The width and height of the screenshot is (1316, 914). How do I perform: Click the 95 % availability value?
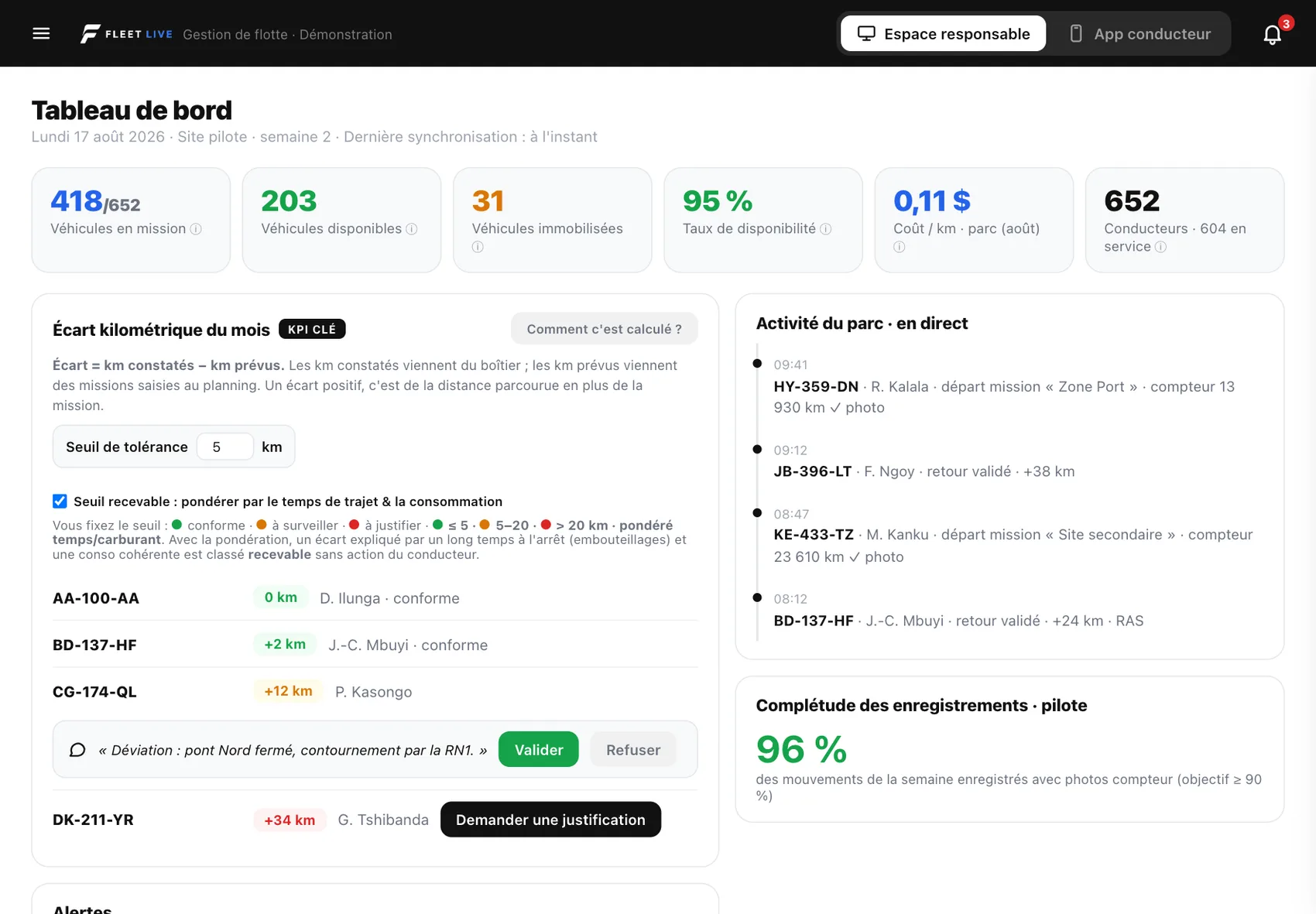pyautogui.click(x=718, y=201)
